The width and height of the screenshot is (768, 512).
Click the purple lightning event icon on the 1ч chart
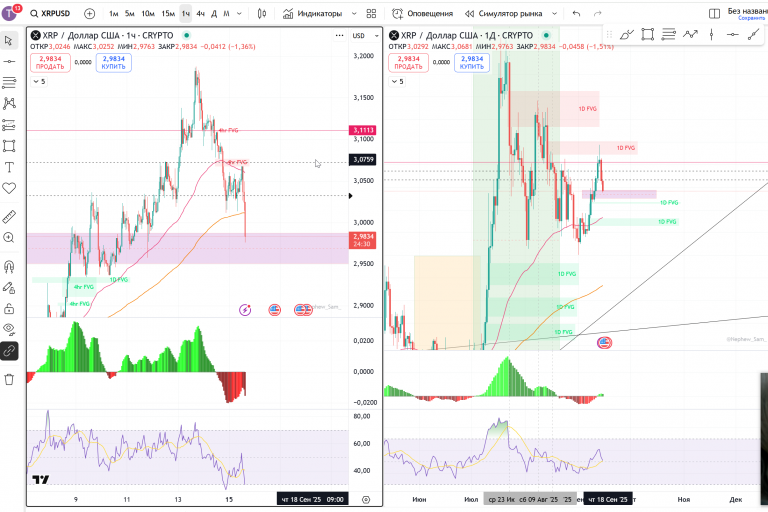tap(245, 310)
